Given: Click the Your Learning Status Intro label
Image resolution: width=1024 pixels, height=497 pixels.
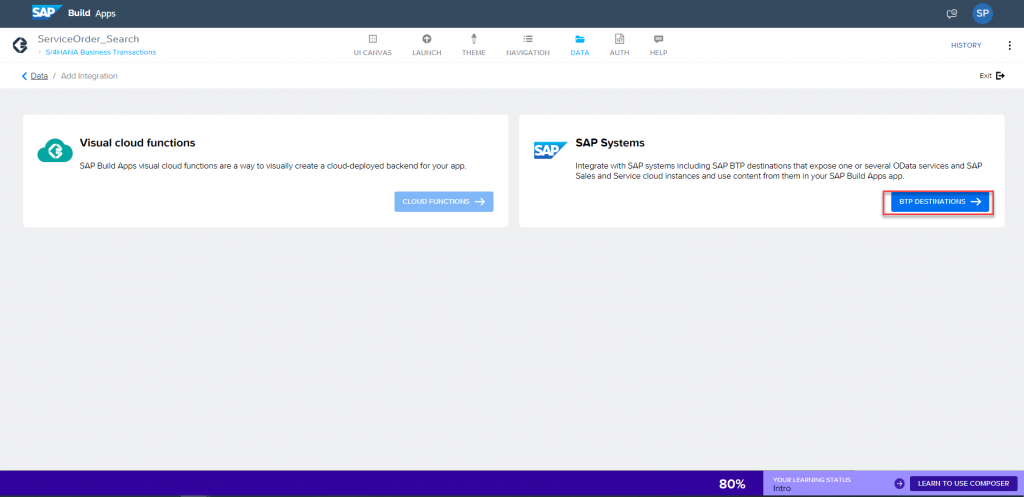Looking at the screenshot, I should (812, 484).
